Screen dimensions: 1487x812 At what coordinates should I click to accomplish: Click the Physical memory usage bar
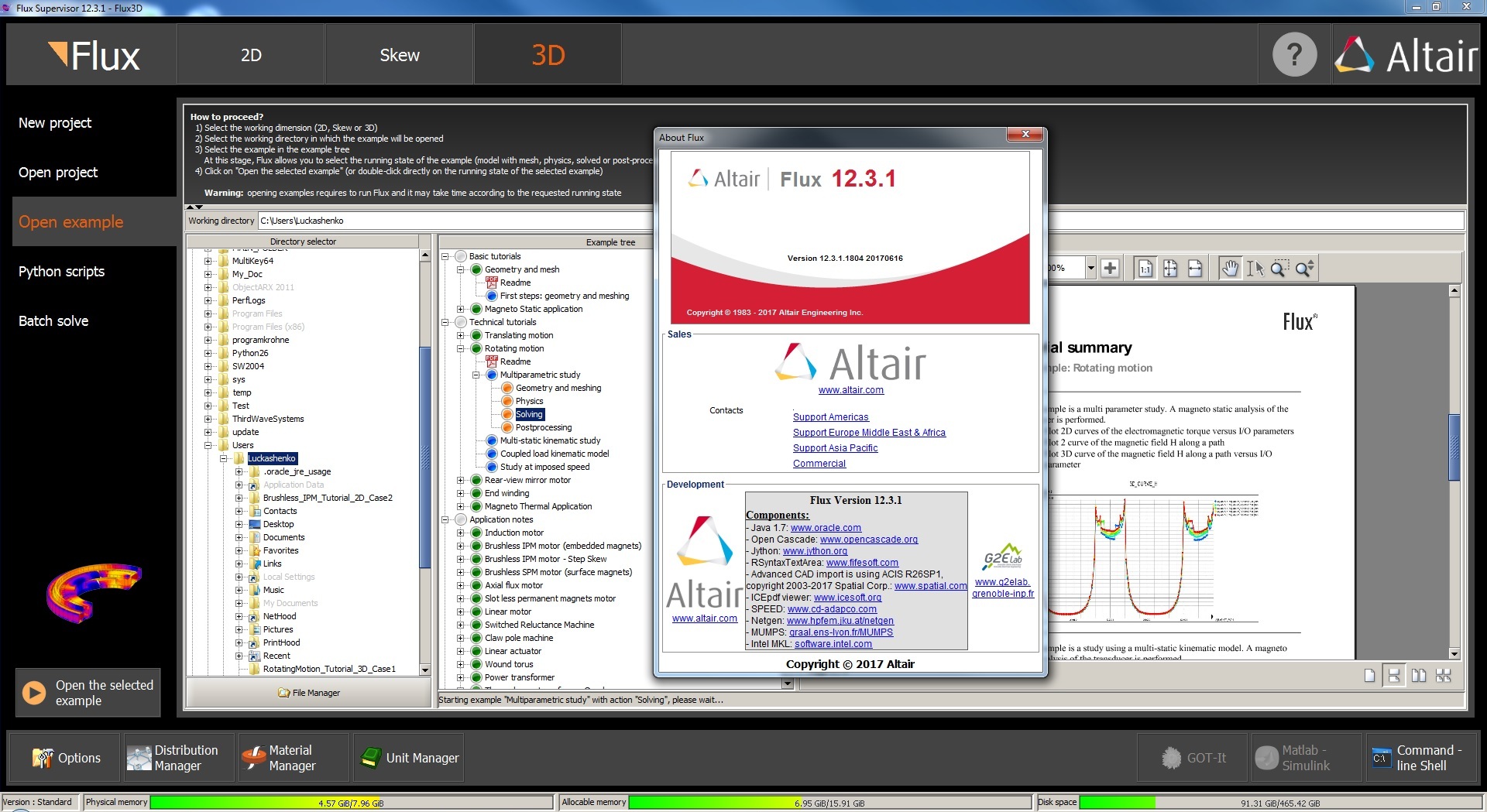pyautogui.click(x=351, y=803)
